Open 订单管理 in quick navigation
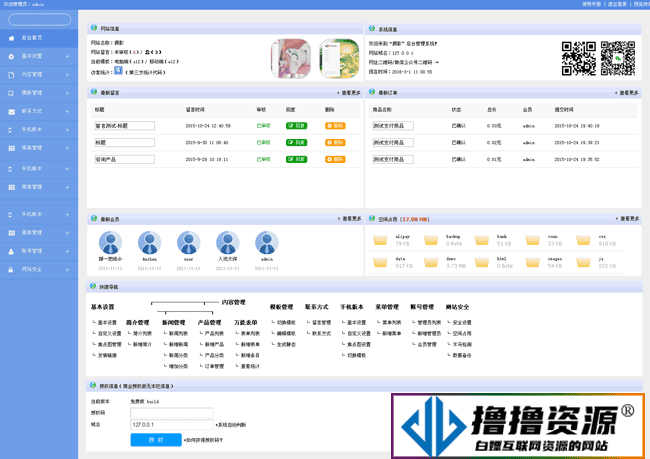This screenshot has height=459, width=650. click(214, 366)
